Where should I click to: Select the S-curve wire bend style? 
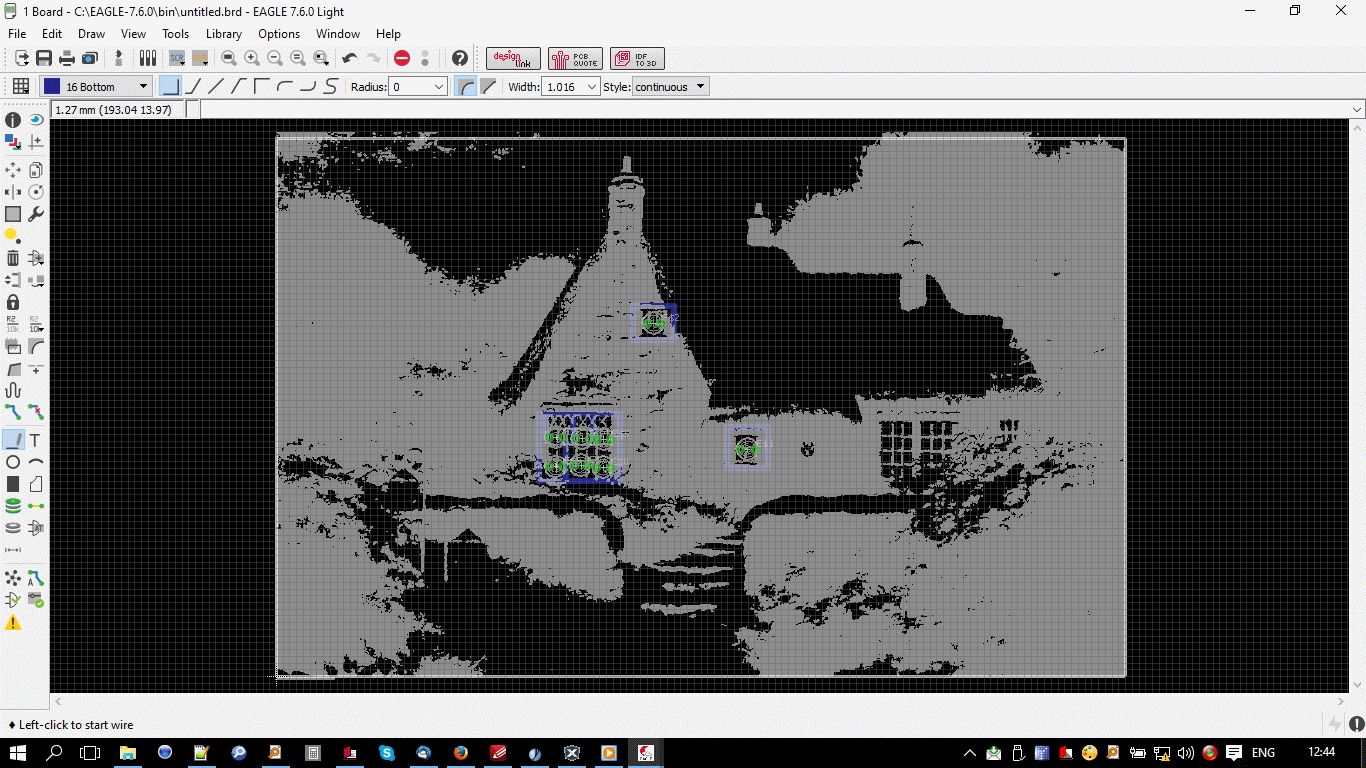click(331, 87)
